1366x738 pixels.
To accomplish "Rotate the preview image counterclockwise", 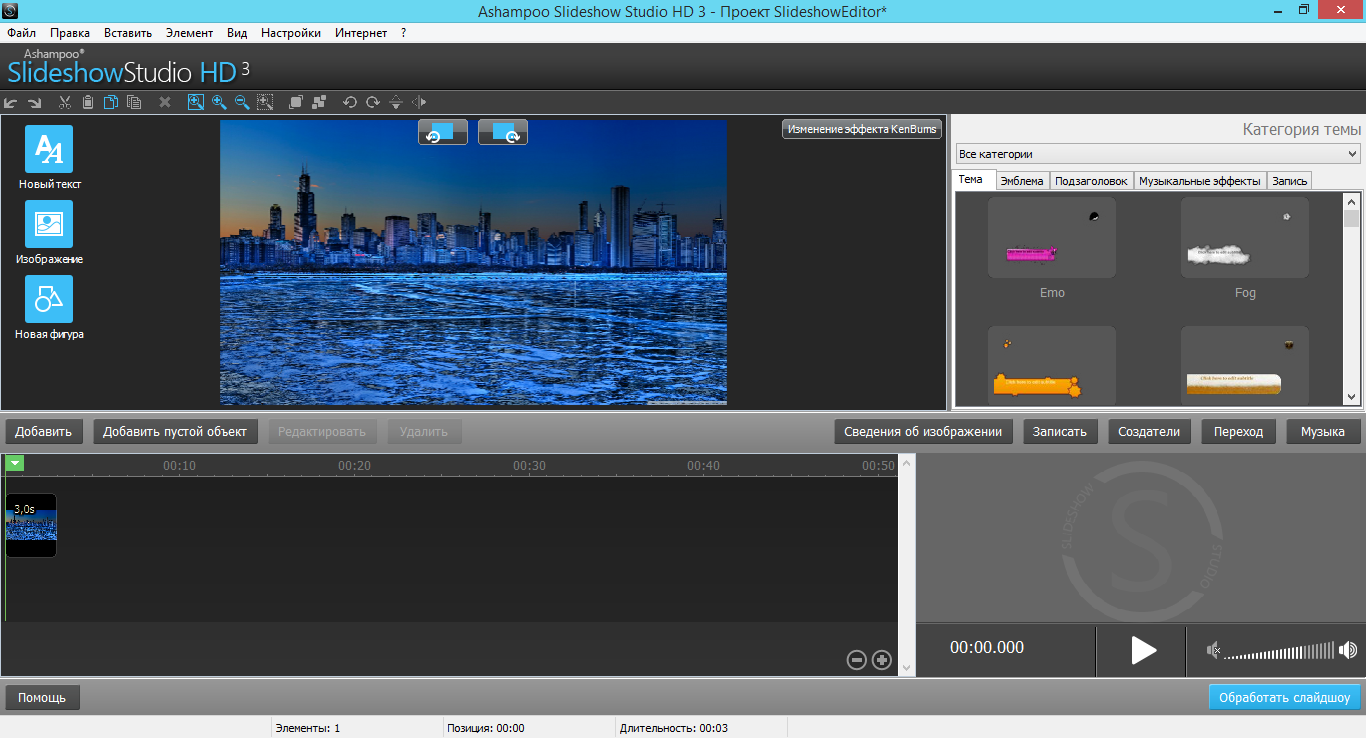I will point(442,132).
